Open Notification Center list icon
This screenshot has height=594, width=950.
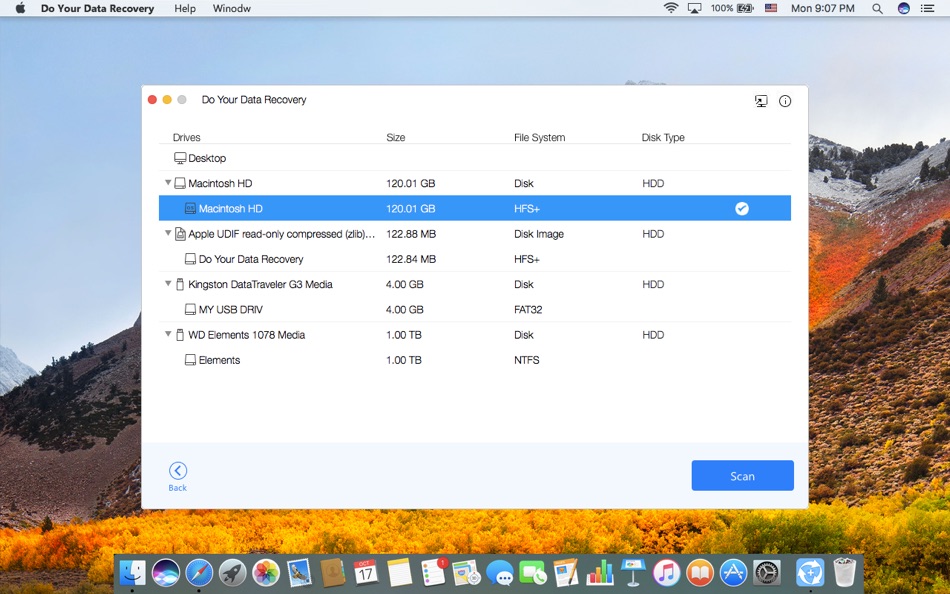click(x=927, y=8)
